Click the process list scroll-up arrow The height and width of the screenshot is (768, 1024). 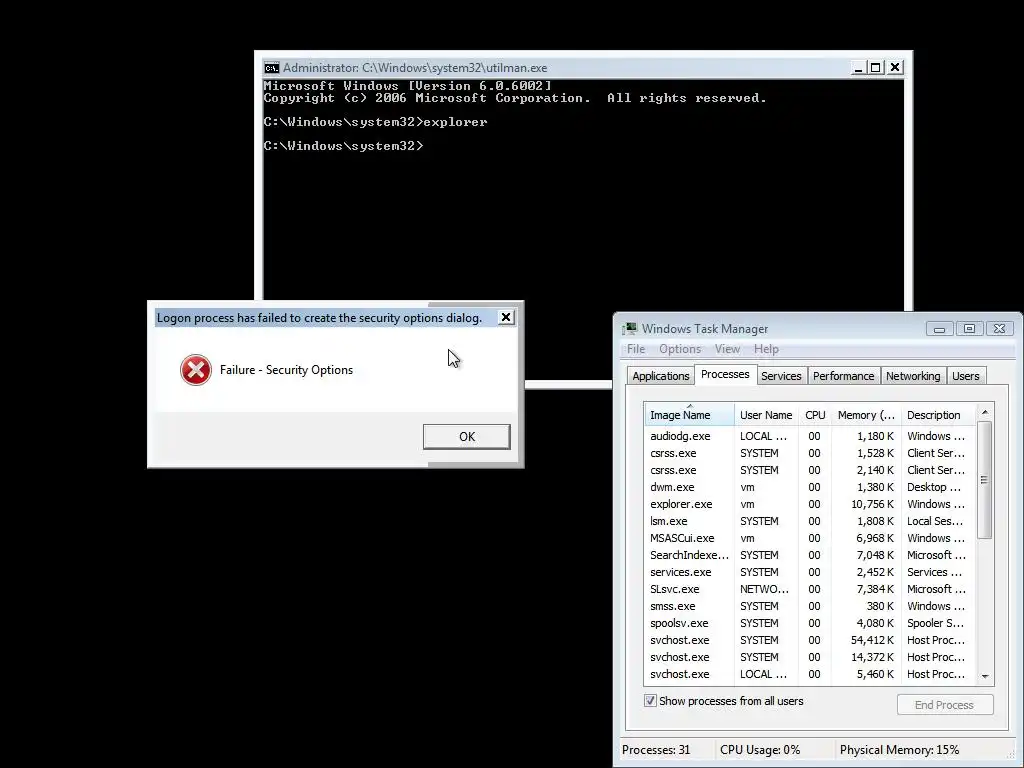point(985,412)
